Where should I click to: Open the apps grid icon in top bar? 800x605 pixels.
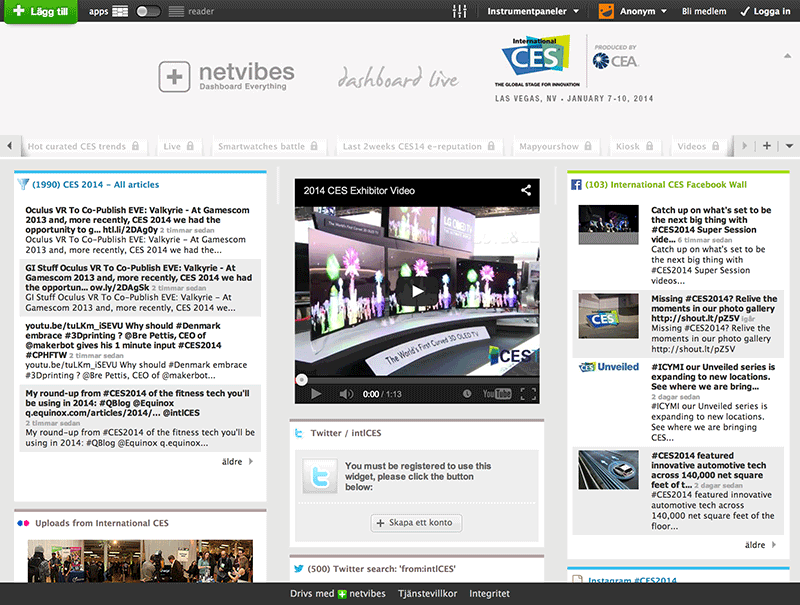(120, 12)
